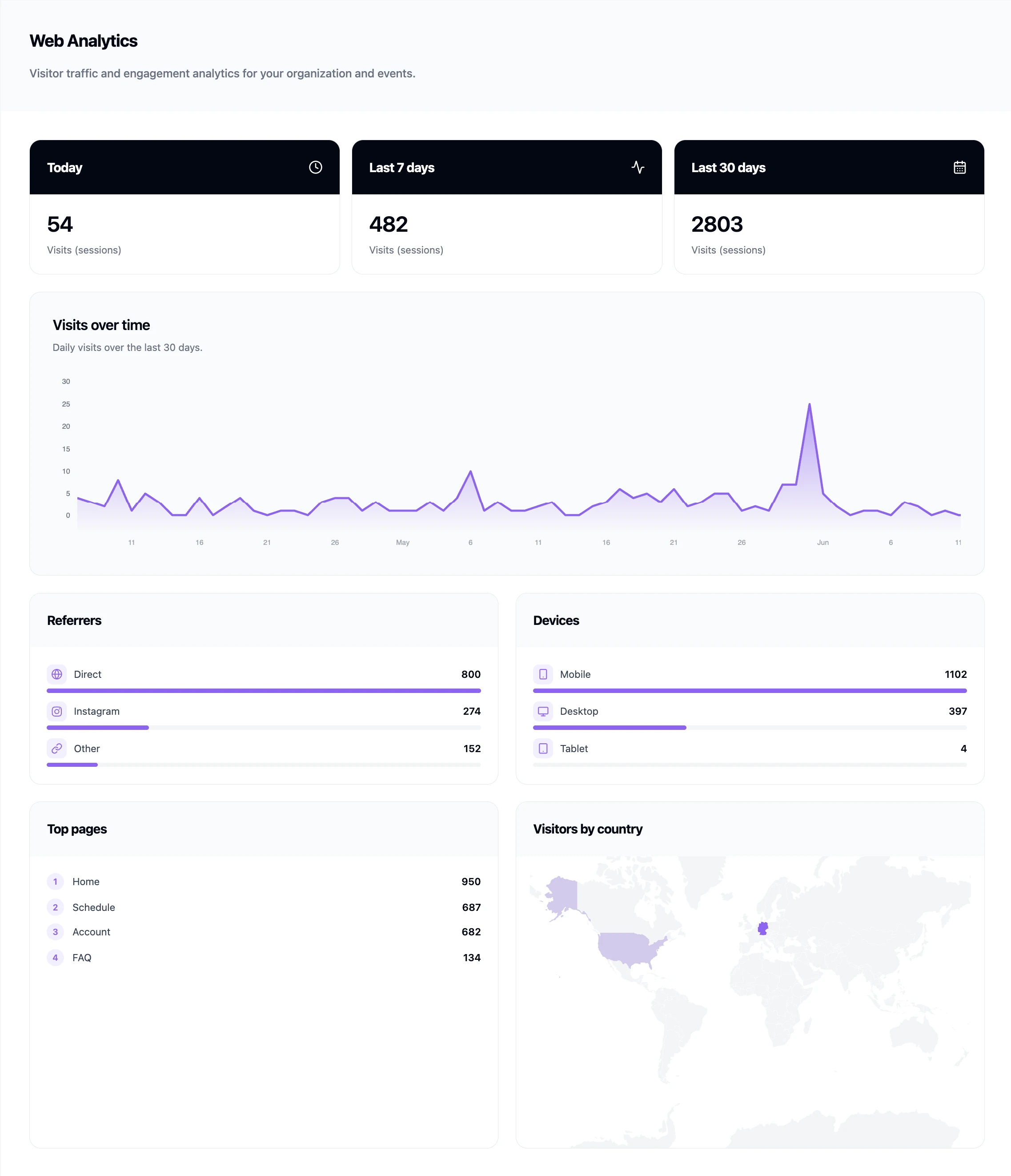
Task: Click the Direct referrer progress bar
Action: (x=264, y=691)
